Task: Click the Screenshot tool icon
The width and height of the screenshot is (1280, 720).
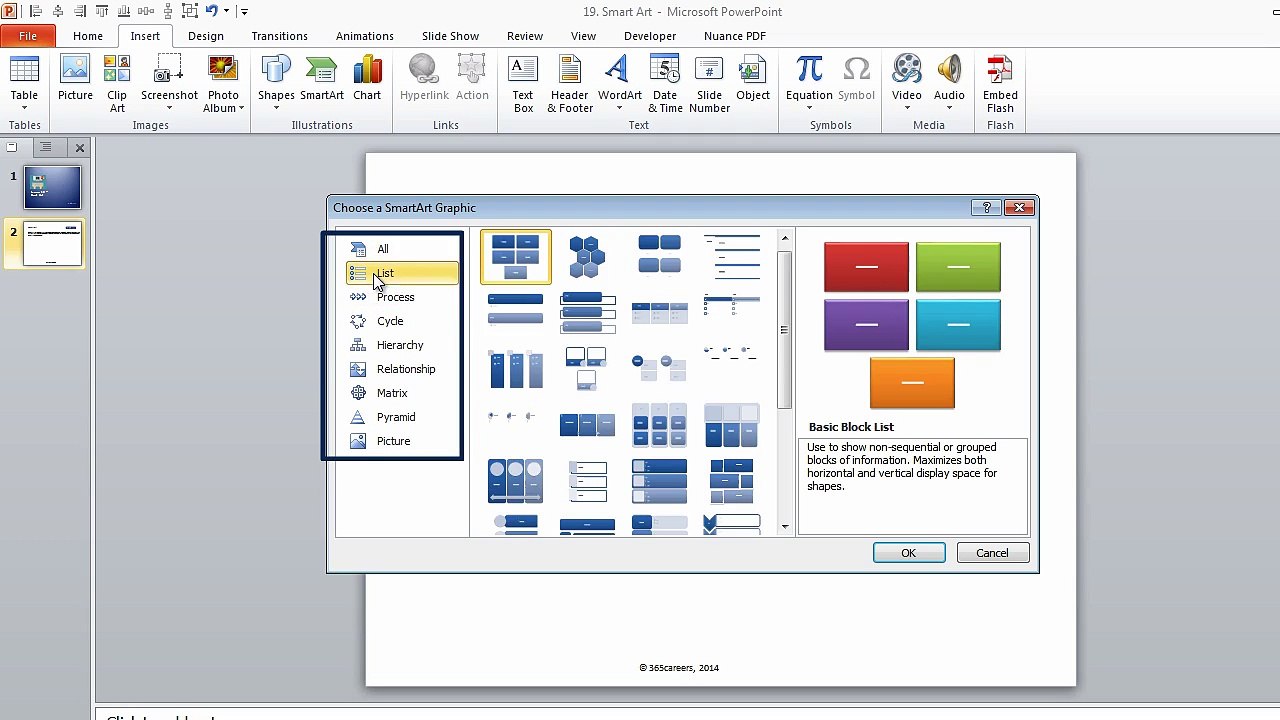Action: pyautogui.click(x=169, y=72)
